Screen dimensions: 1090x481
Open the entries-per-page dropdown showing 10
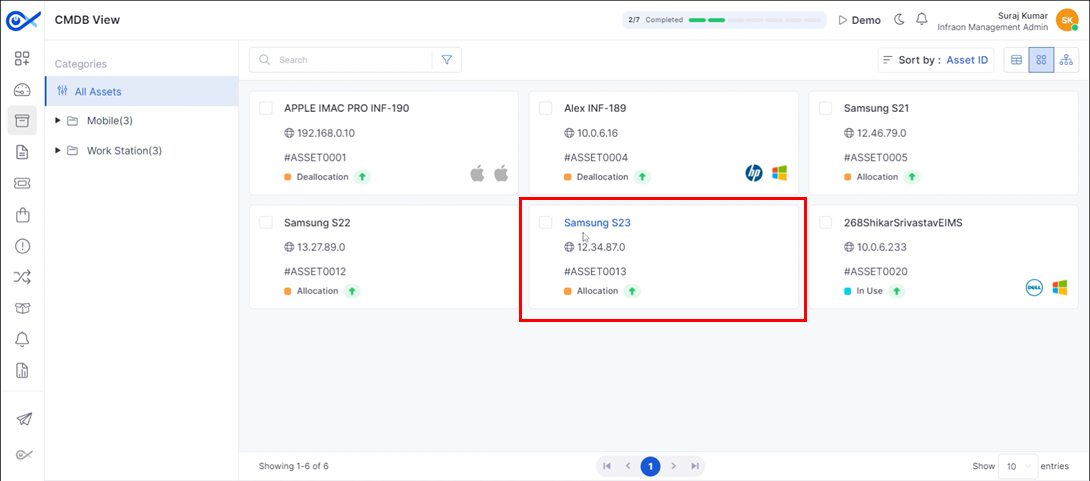[1018, 466]
